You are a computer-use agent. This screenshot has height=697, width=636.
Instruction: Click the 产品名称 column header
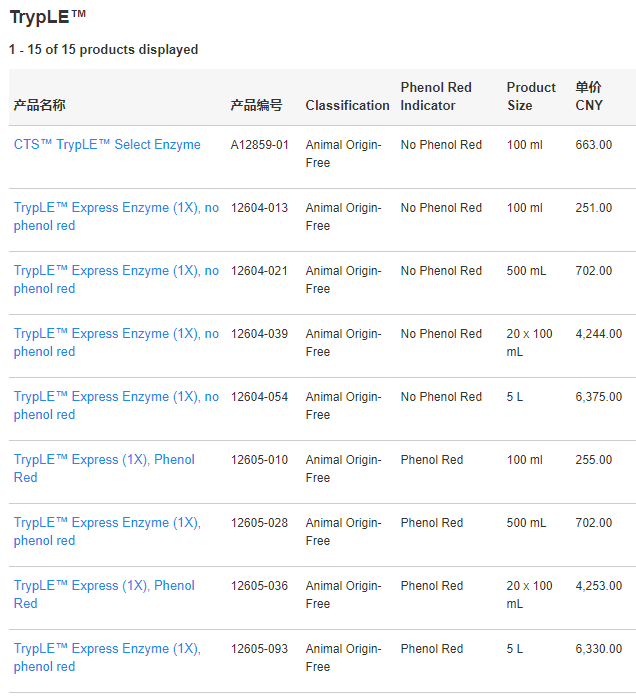pyautogui.click(x=40, y=105)
